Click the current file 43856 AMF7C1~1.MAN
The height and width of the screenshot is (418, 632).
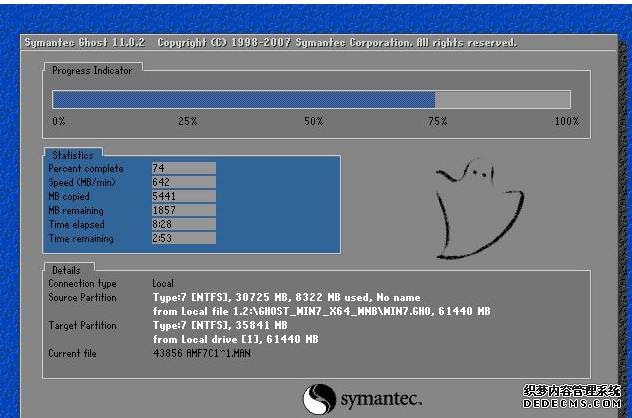point(202,354)
